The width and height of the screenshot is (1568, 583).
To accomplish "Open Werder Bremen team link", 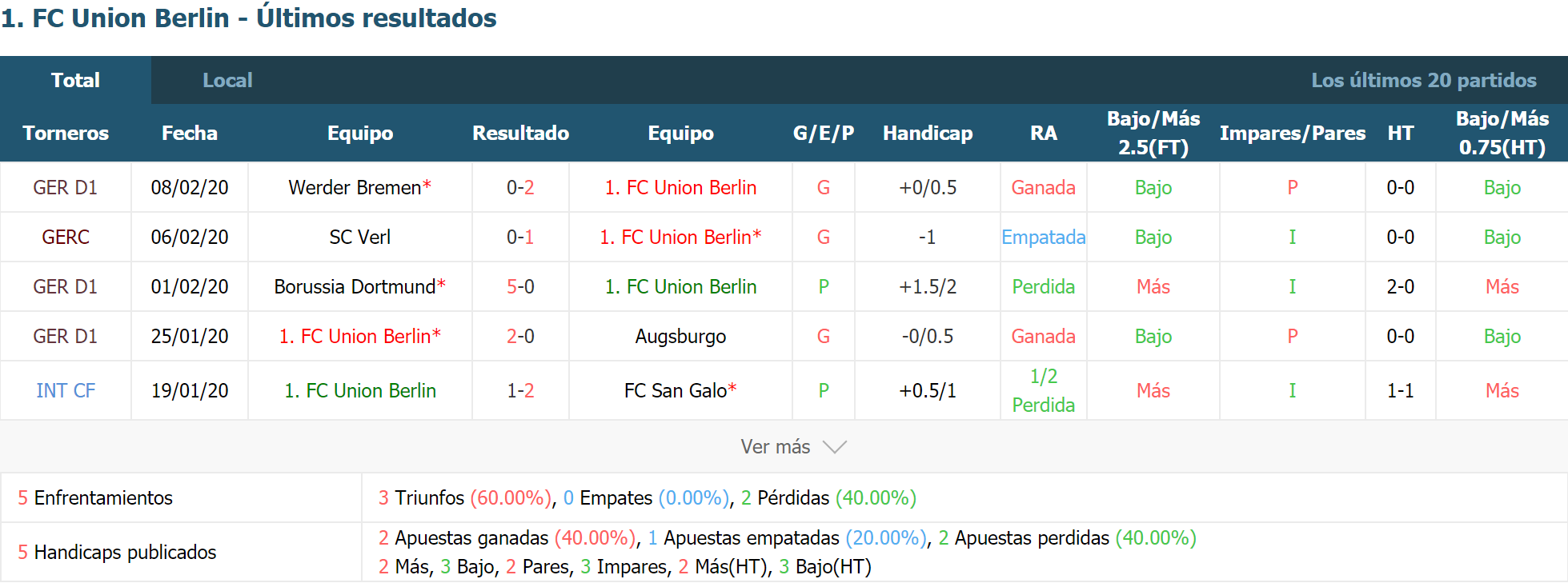I will coord(355,187).
